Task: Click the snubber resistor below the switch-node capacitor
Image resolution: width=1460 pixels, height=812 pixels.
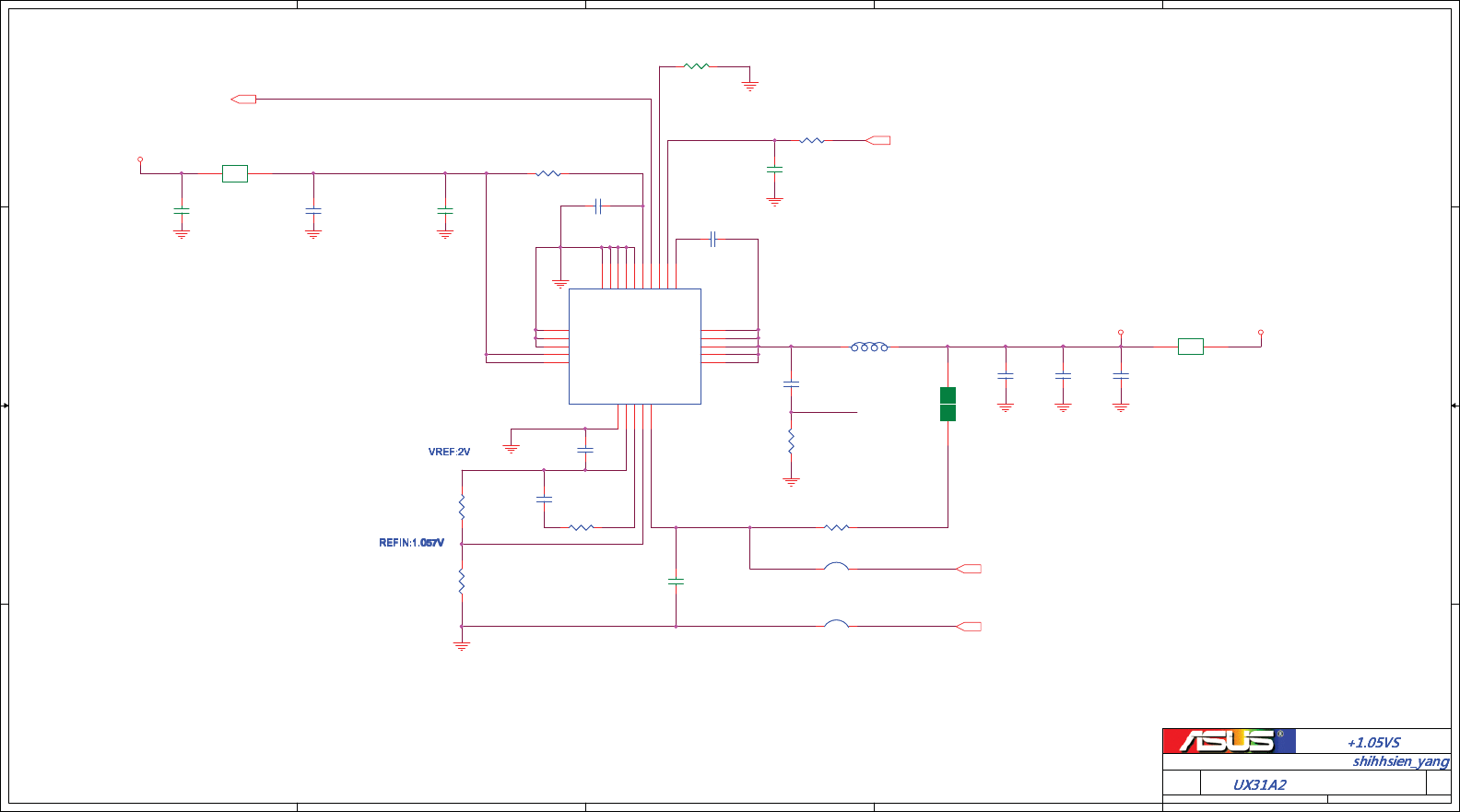Action: [791, 441]
